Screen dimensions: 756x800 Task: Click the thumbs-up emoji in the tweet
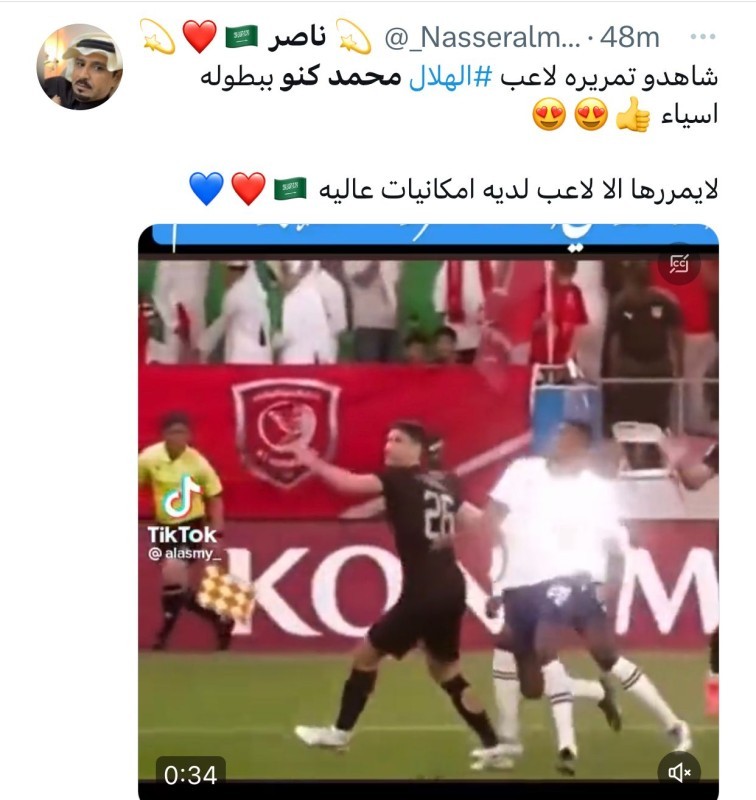633,114
